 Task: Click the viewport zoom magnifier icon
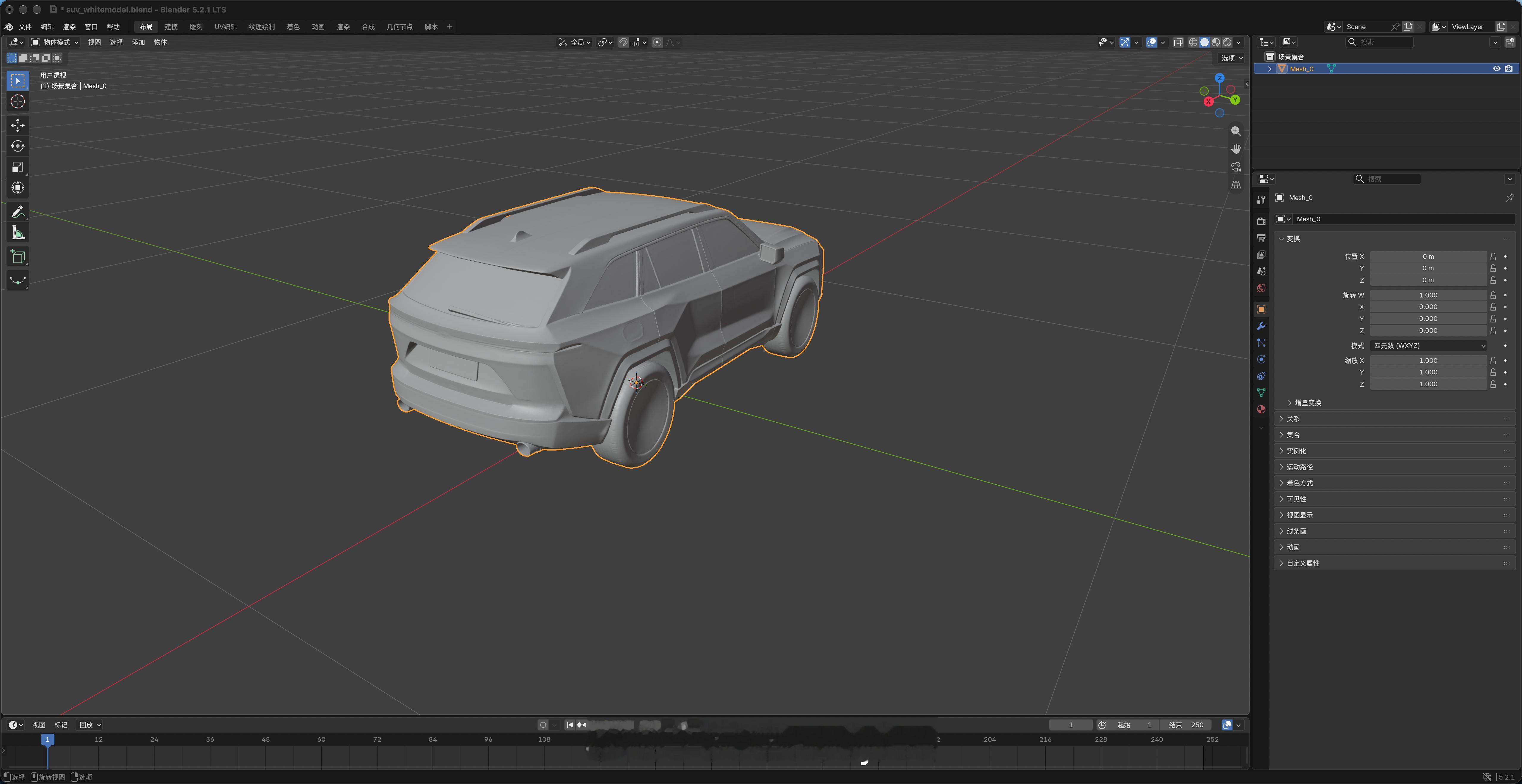click(x=1235, y=131)
